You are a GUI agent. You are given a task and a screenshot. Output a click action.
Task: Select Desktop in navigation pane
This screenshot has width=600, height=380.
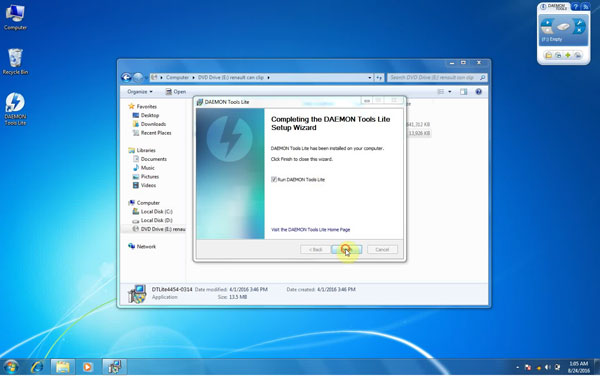pos(150,115)
